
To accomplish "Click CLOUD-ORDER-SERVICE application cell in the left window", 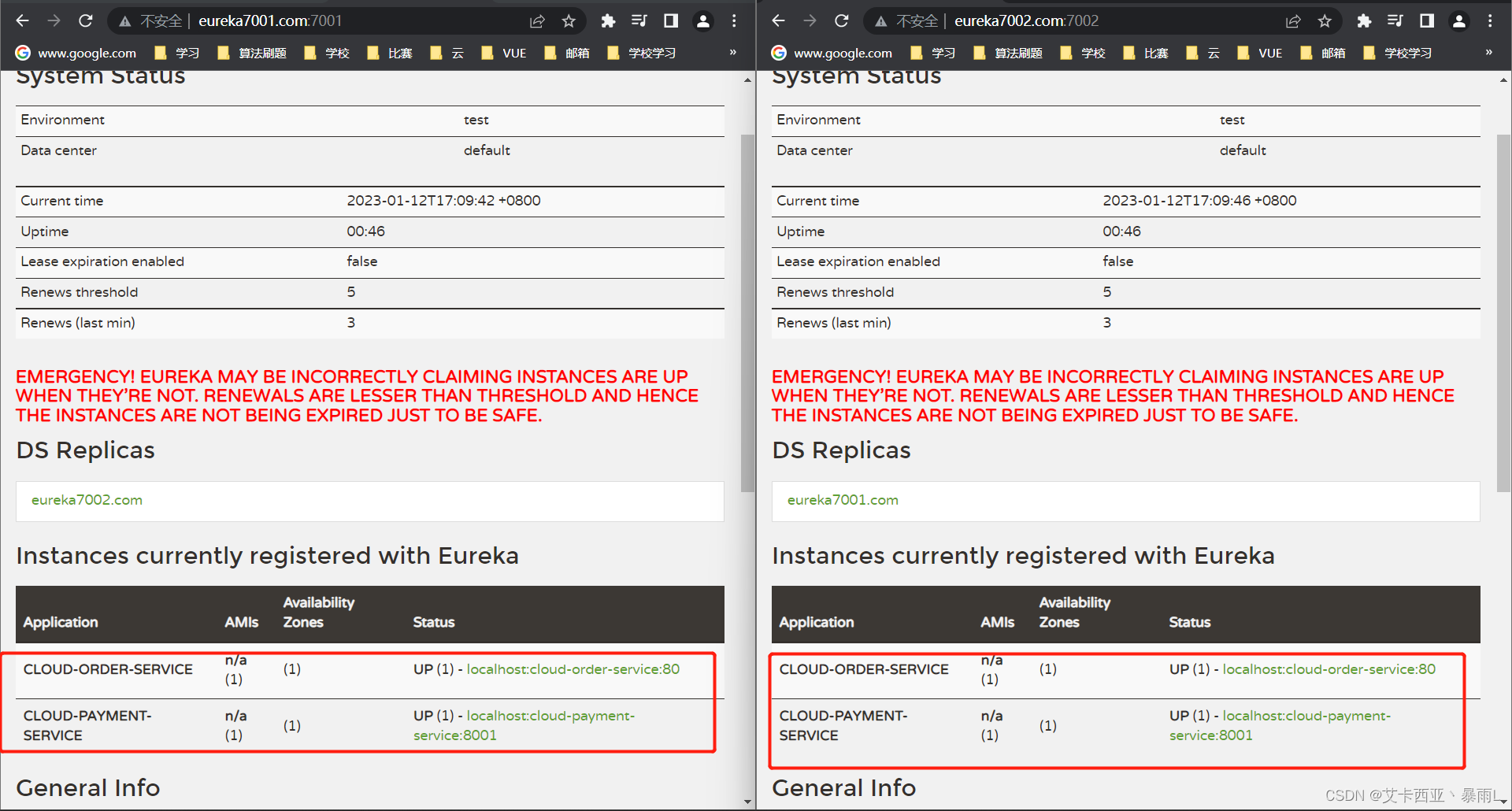I will tap(108, 669).
